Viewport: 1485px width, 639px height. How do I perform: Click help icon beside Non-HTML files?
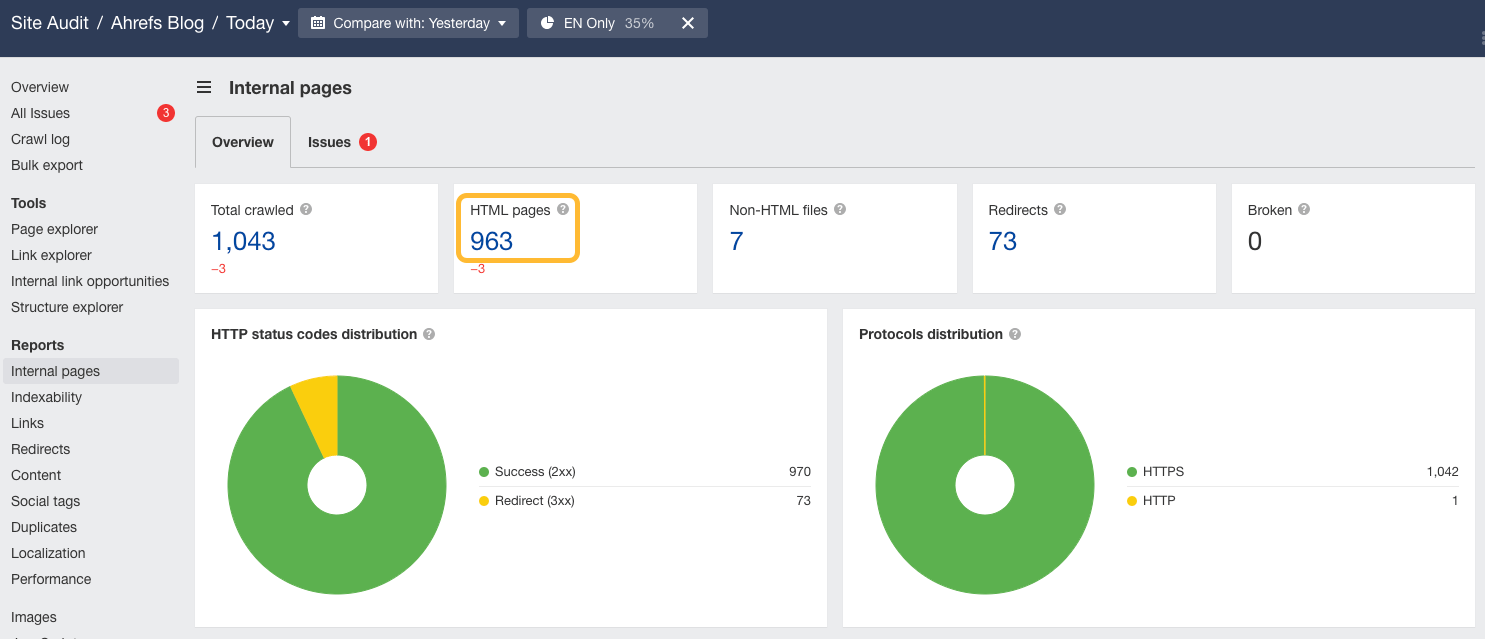pyautogui.click(x=840, y=210)
